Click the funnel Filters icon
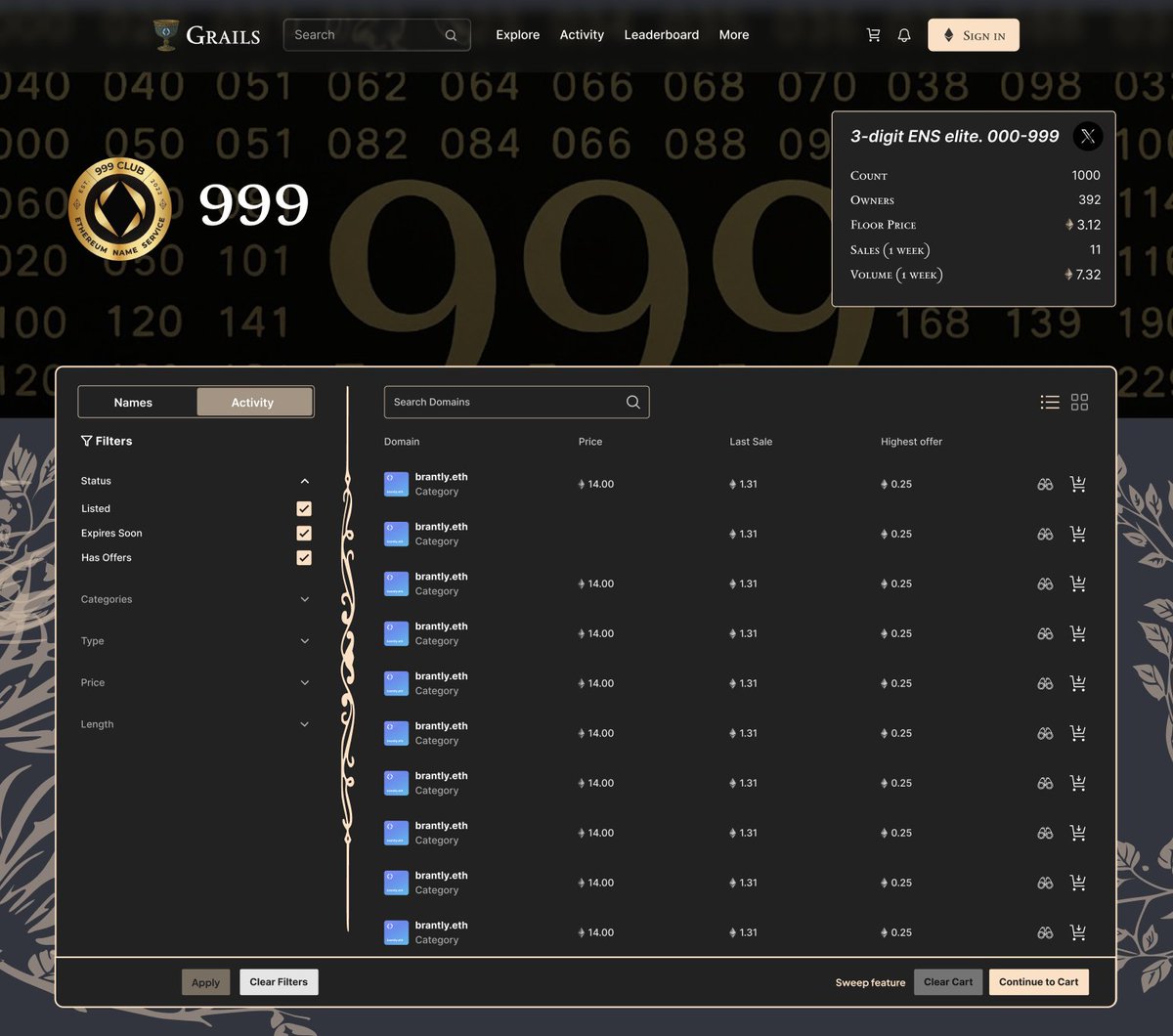Screen dimensions: 1173x1036 87,441
